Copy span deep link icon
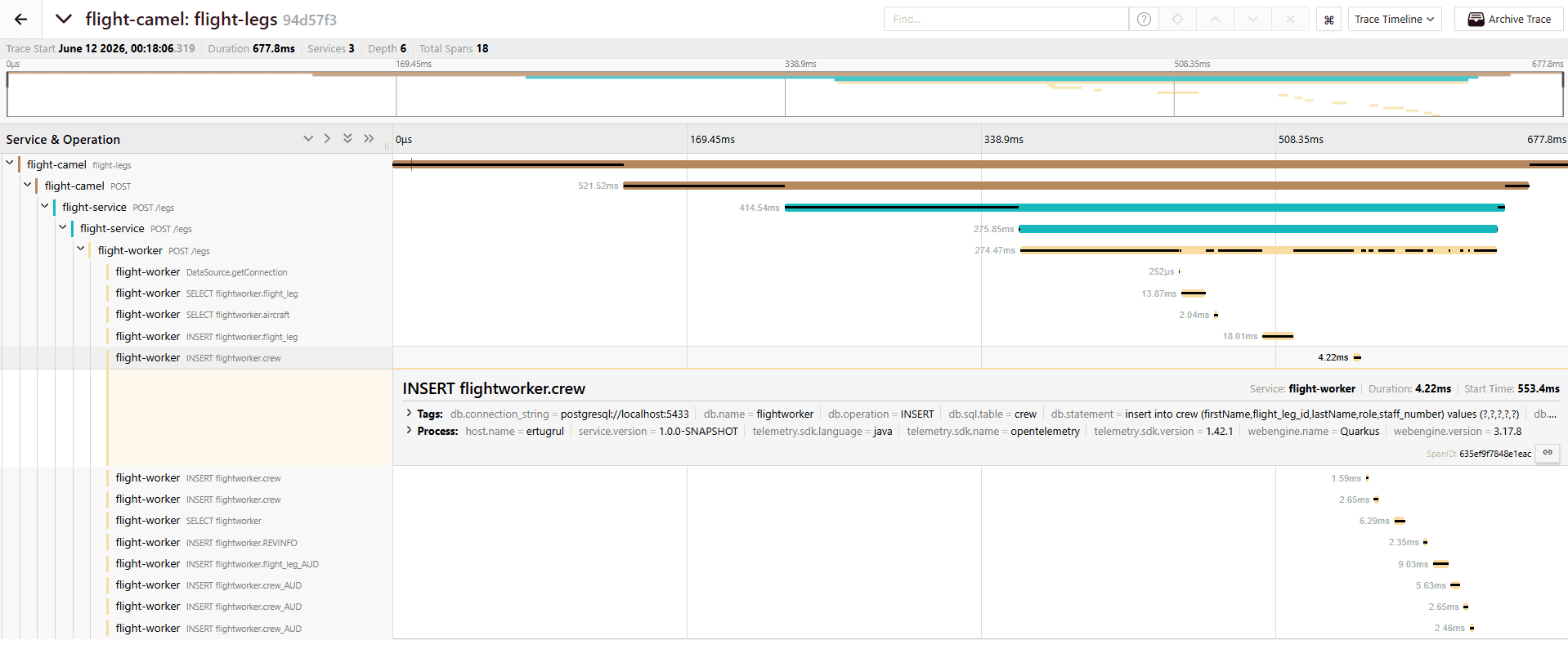Screen dimensions: 1568x672 1548,452
